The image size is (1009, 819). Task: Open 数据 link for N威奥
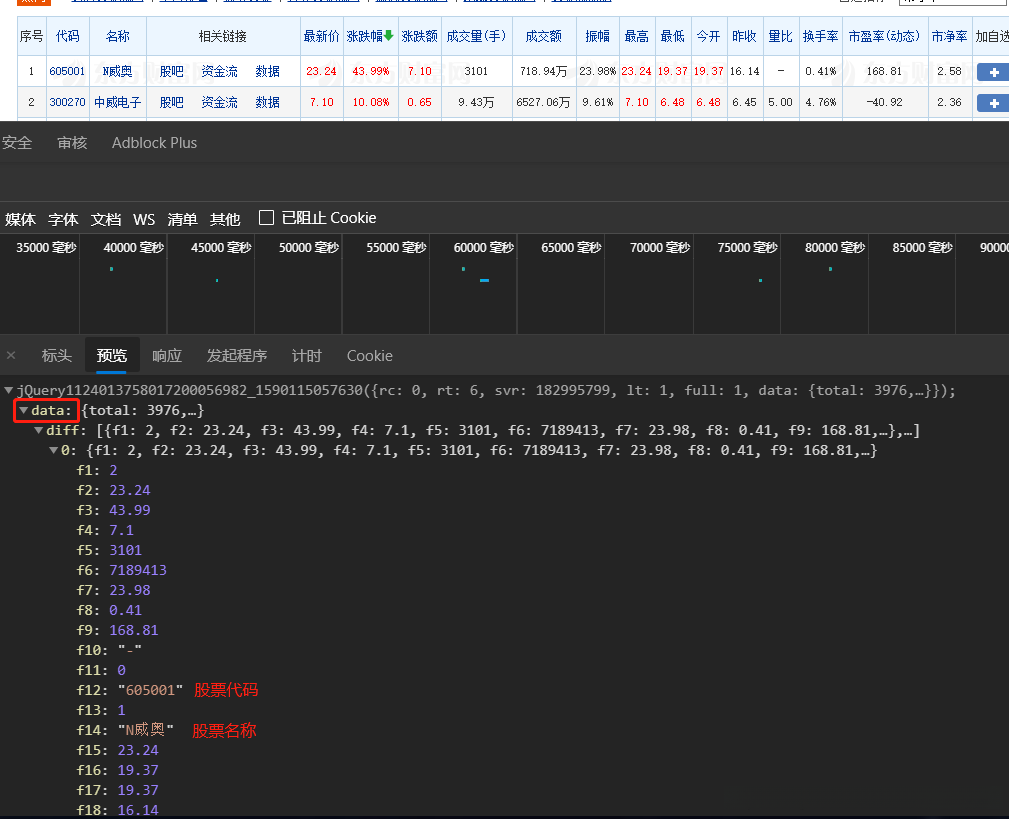pos(267,71)
